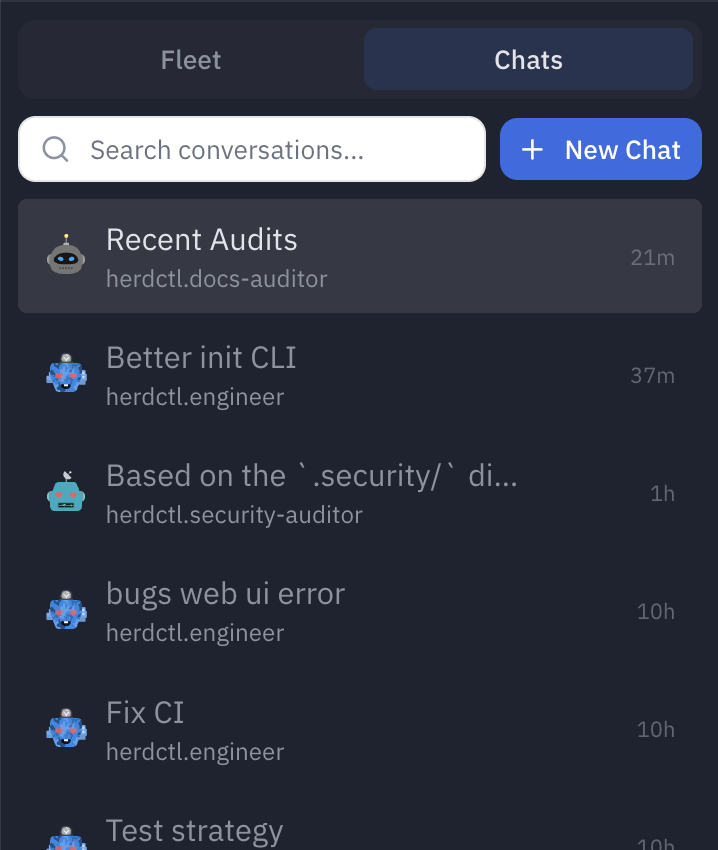Click the Fix CI robot avatar
Image resolution: width=718 pixels, height=850 pixels.
(x=67, y=728)
